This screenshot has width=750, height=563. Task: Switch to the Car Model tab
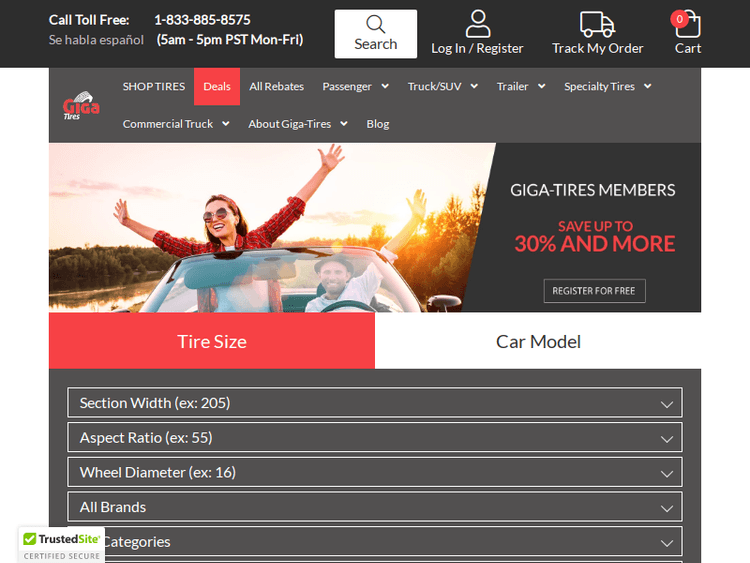[x=538, y=341]
